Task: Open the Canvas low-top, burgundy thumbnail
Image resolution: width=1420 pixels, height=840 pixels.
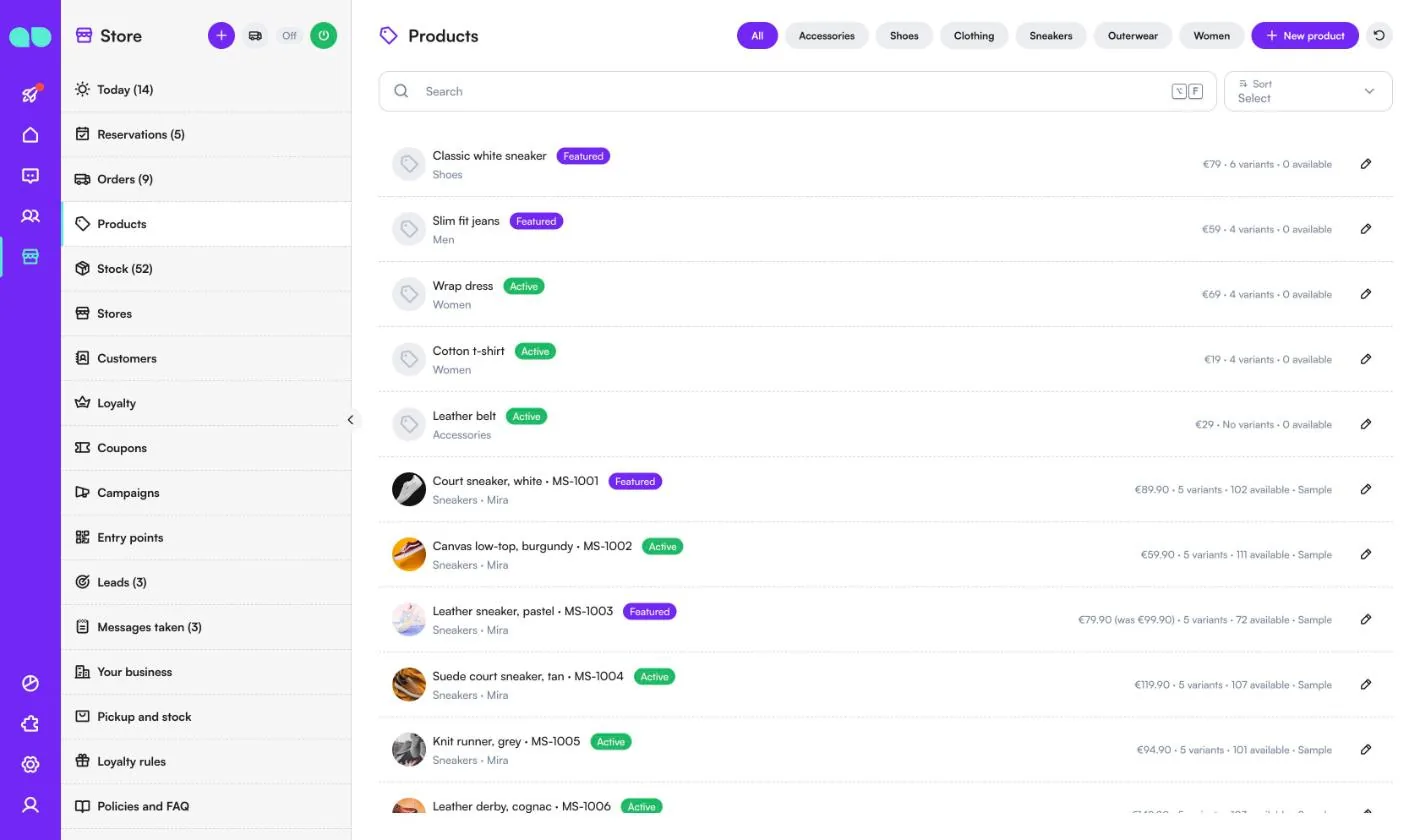Action: [x=409, y=554]
